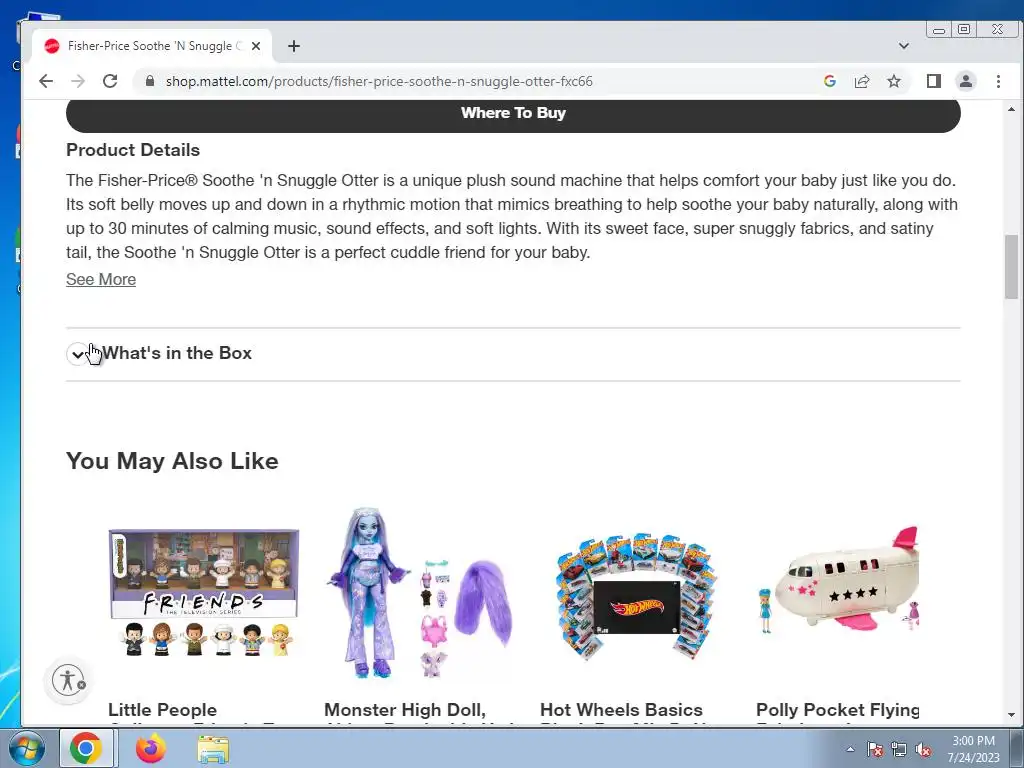Click the Little People product title
Screen dimensions: 1024x768
click(162, 711)
